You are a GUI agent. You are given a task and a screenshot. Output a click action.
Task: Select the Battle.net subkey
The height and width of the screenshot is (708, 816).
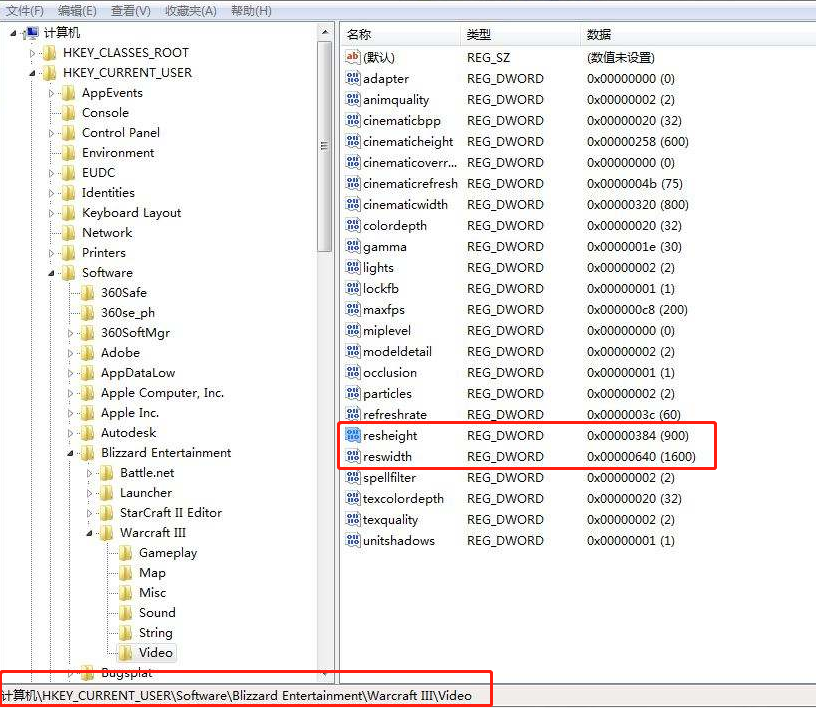(x=145, y=472)
